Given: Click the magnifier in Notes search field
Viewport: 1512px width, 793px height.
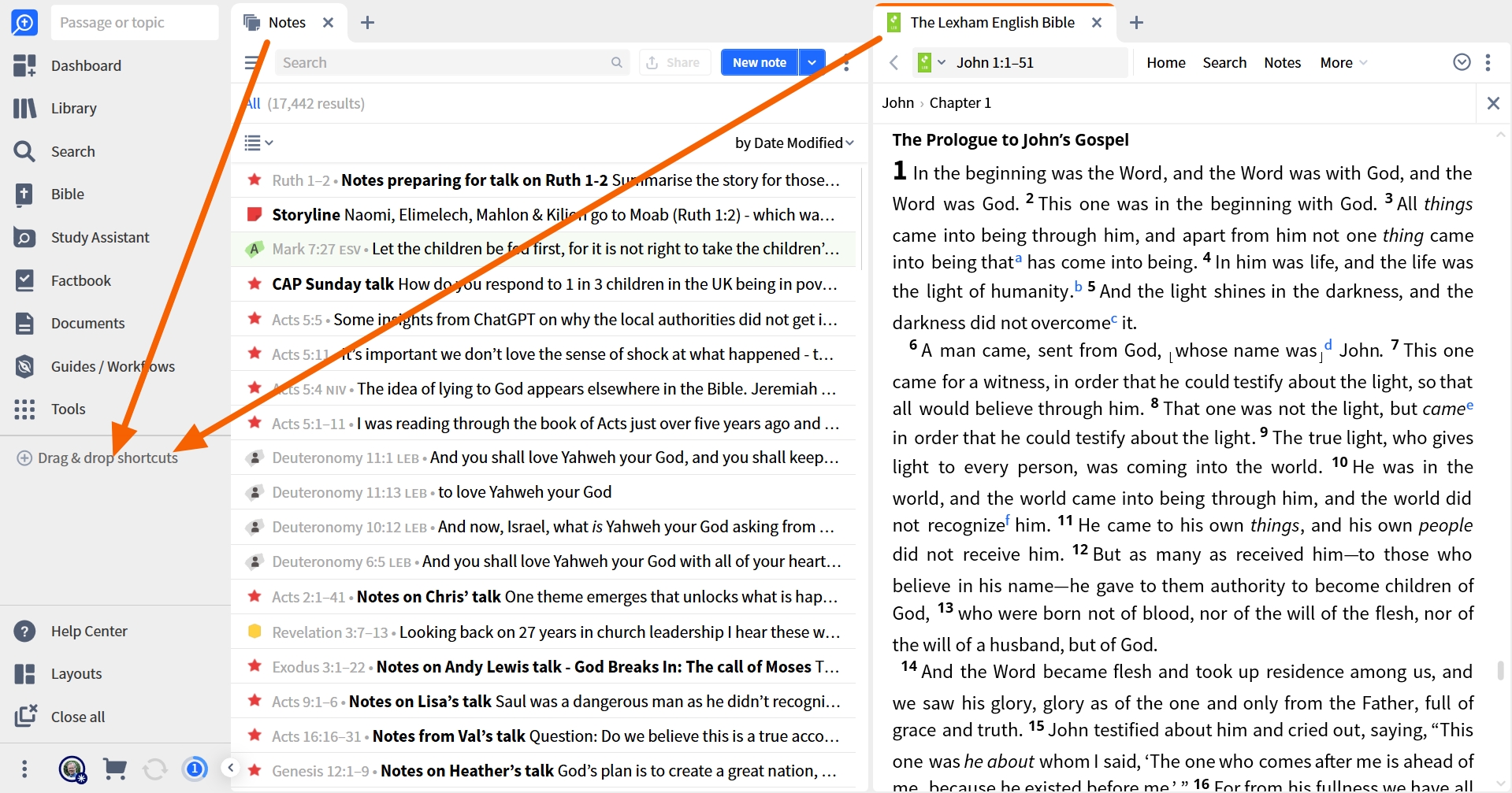Looking at the screenshot, I should [x=616, y=62].
